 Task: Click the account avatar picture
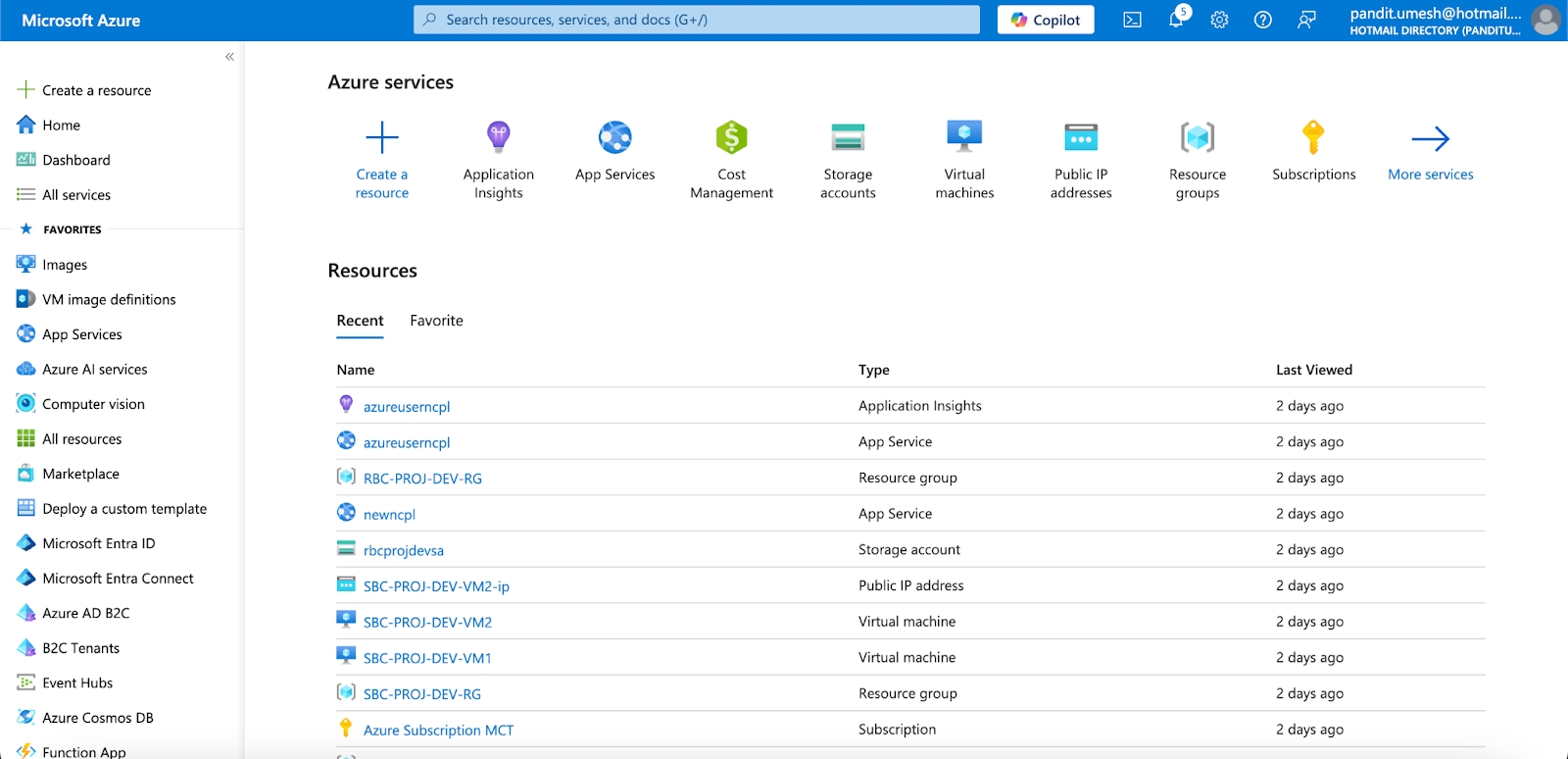coord(1545,20)
